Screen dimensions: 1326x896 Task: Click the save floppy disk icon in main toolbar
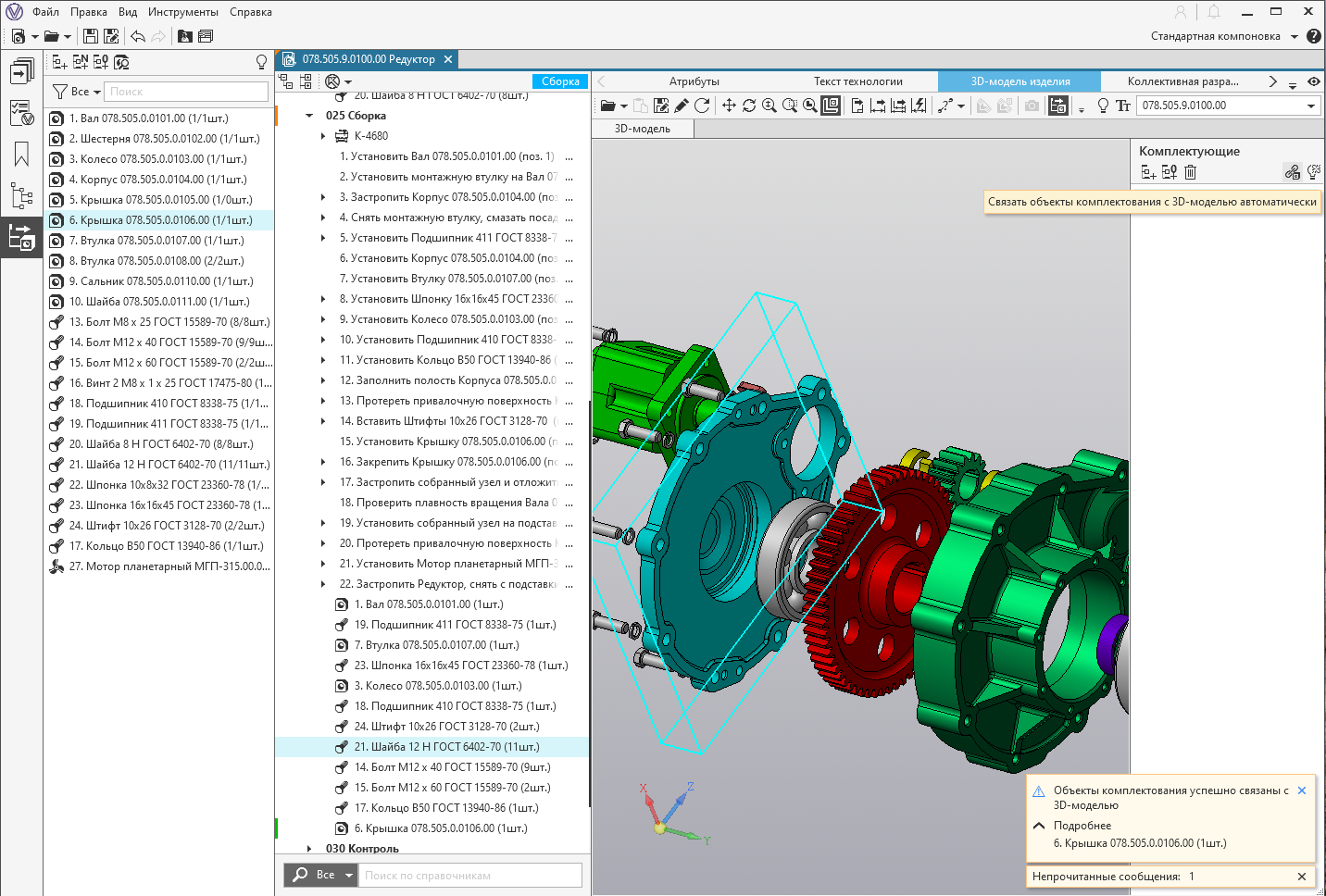90,36
